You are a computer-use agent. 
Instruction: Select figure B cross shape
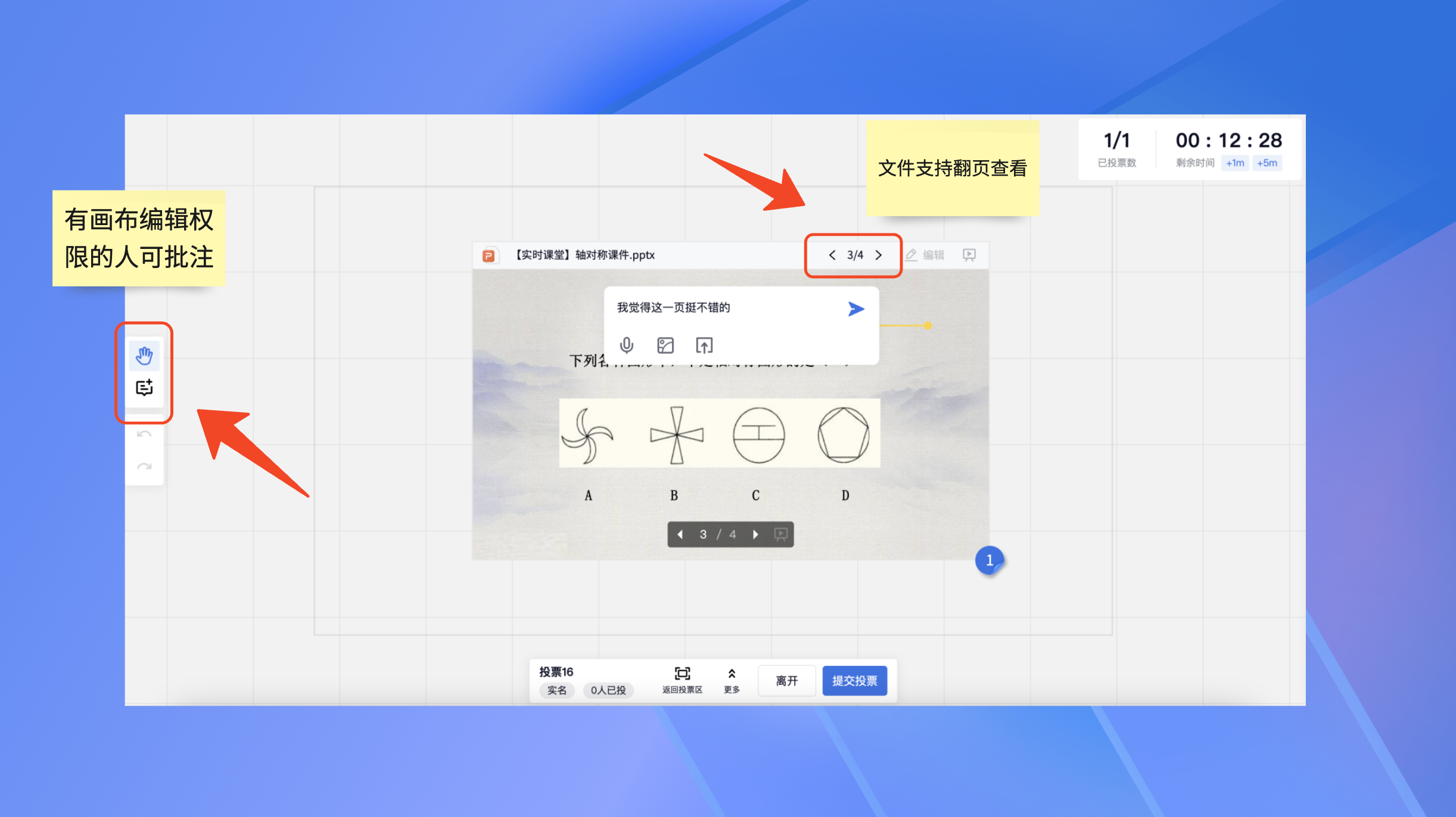point(676,435)
